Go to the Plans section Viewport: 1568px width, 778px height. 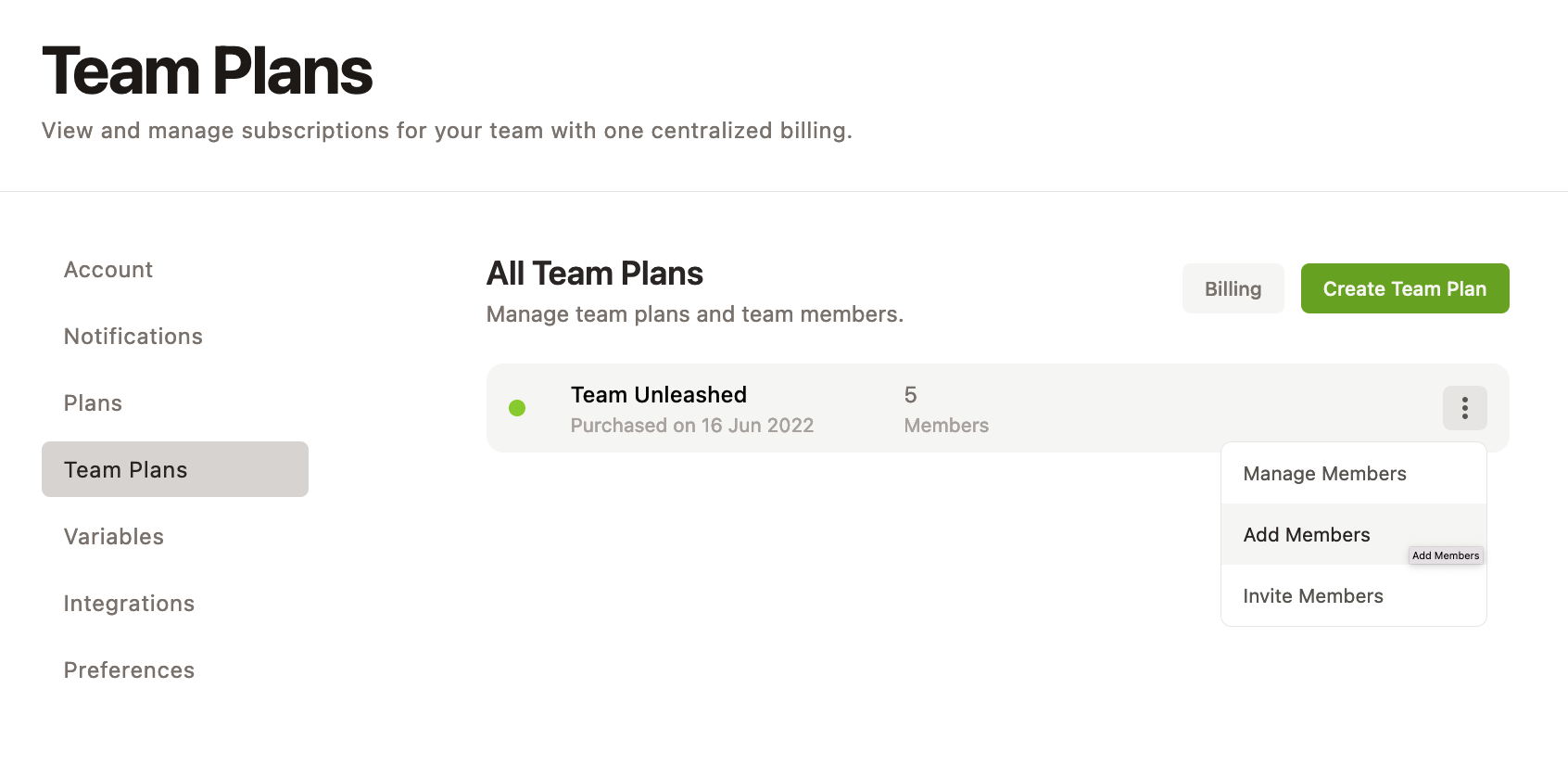[92, 402]
